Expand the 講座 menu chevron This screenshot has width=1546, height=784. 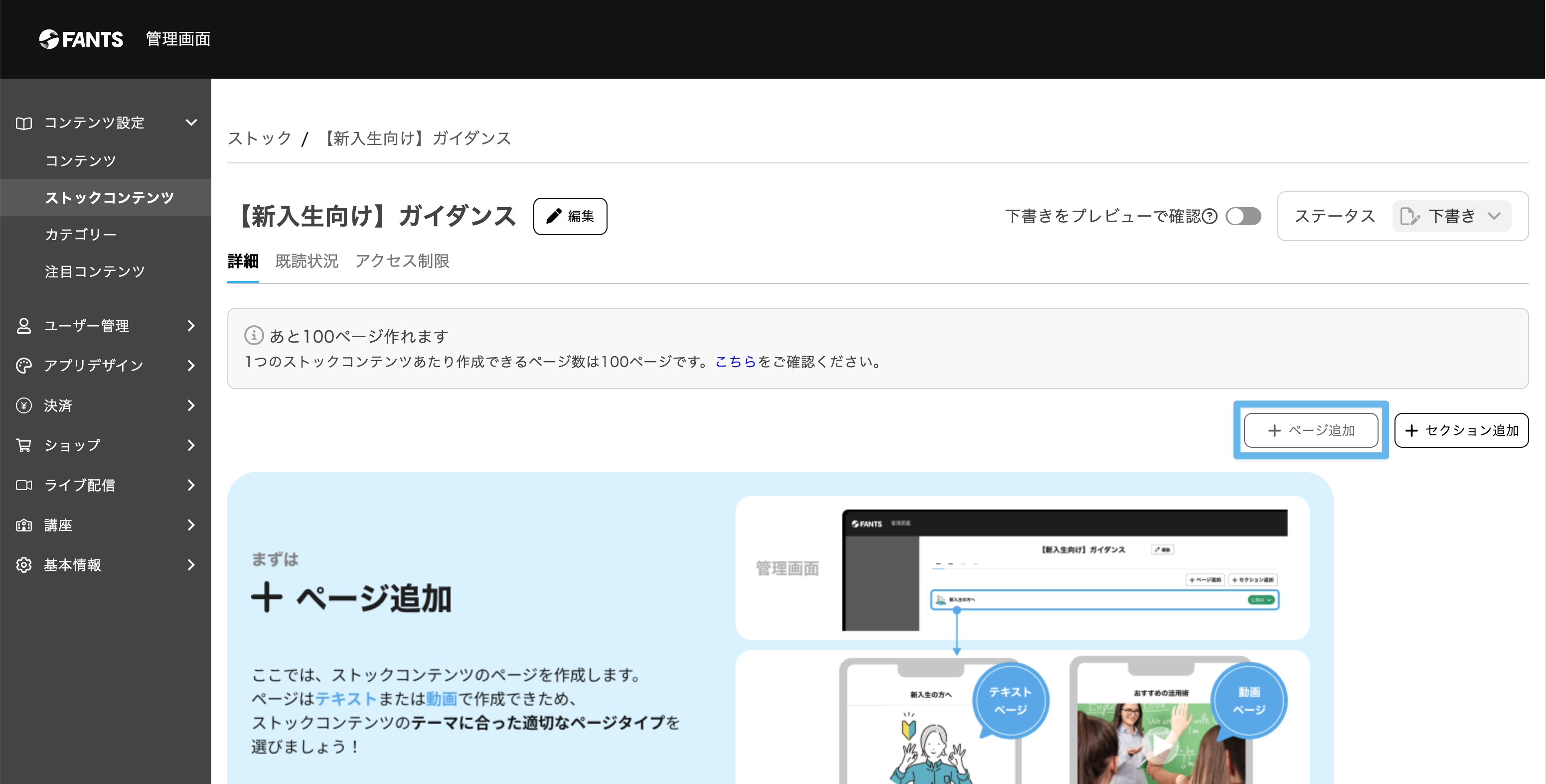[191, 525]
